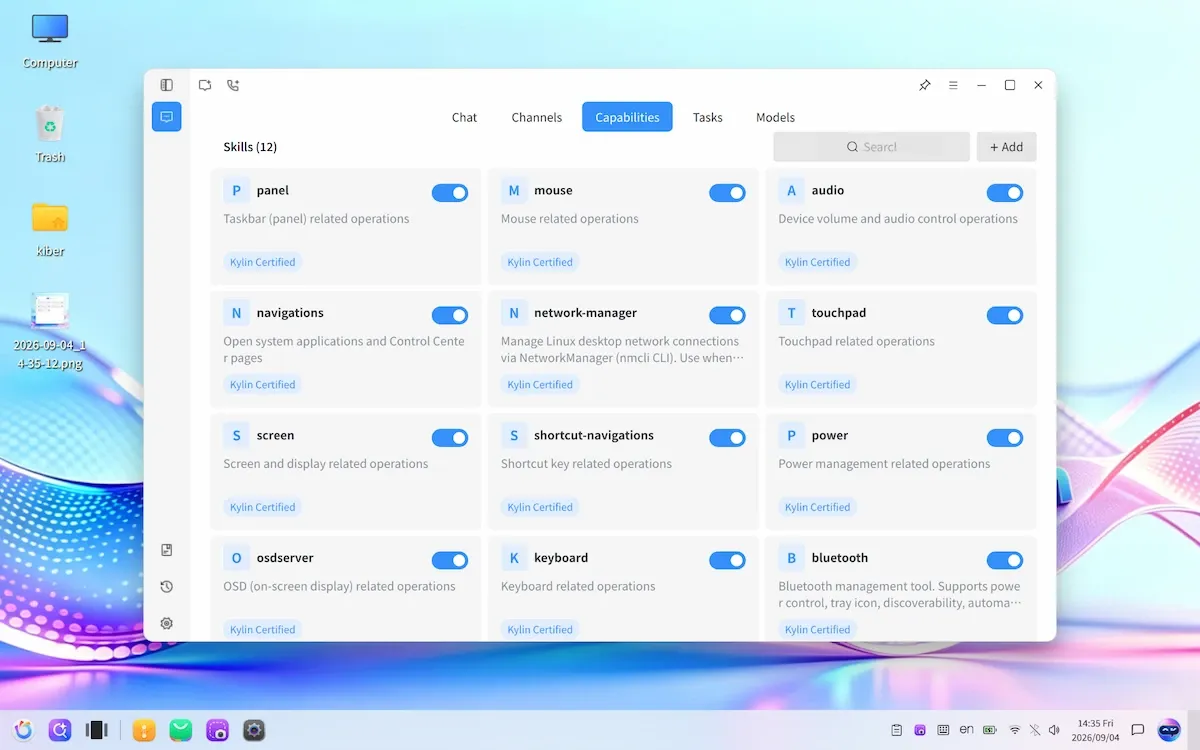Click the + Add skill button
This screenshot has width=1200, height=750.
[1007, 147]
